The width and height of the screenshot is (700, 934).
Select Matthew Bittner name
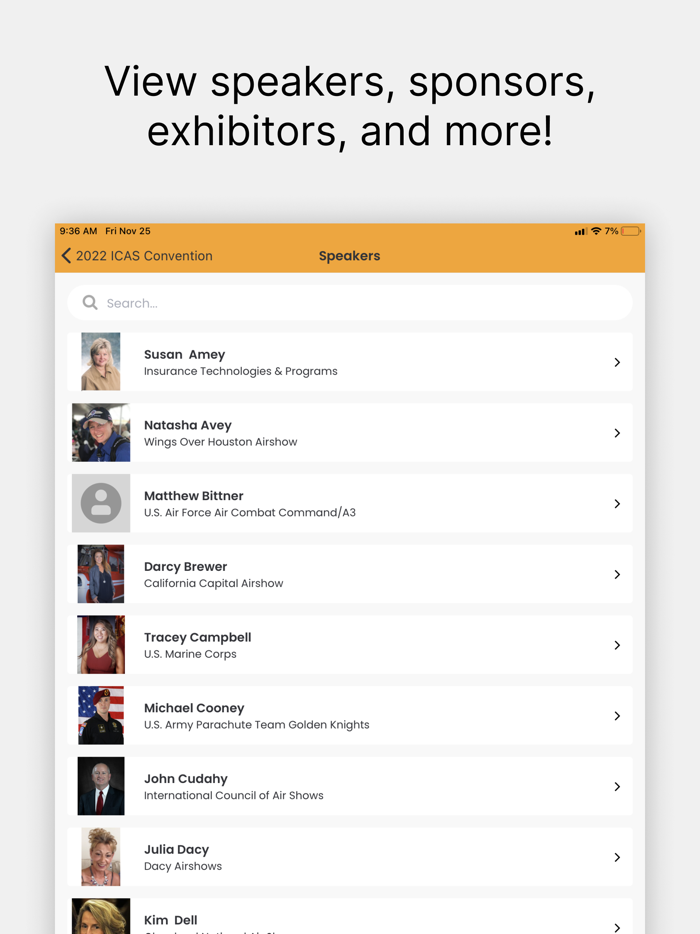click(194, 496)
